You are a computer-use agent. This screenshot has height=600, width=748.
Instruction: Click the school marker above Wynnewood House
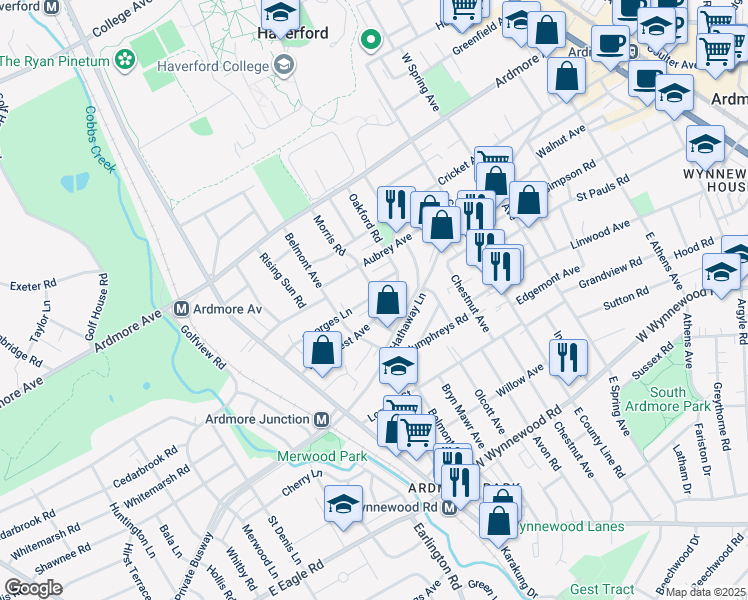coord(706,147)
